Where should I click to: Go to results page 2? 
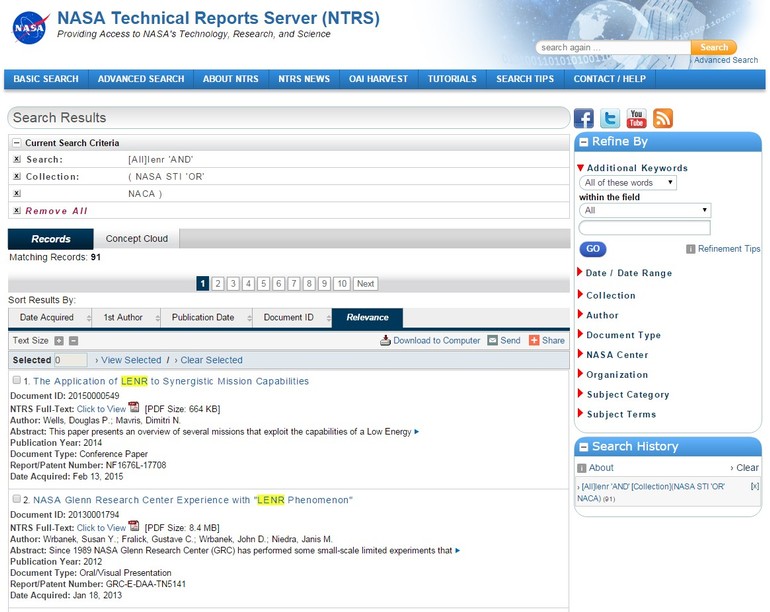coord(218,283)
